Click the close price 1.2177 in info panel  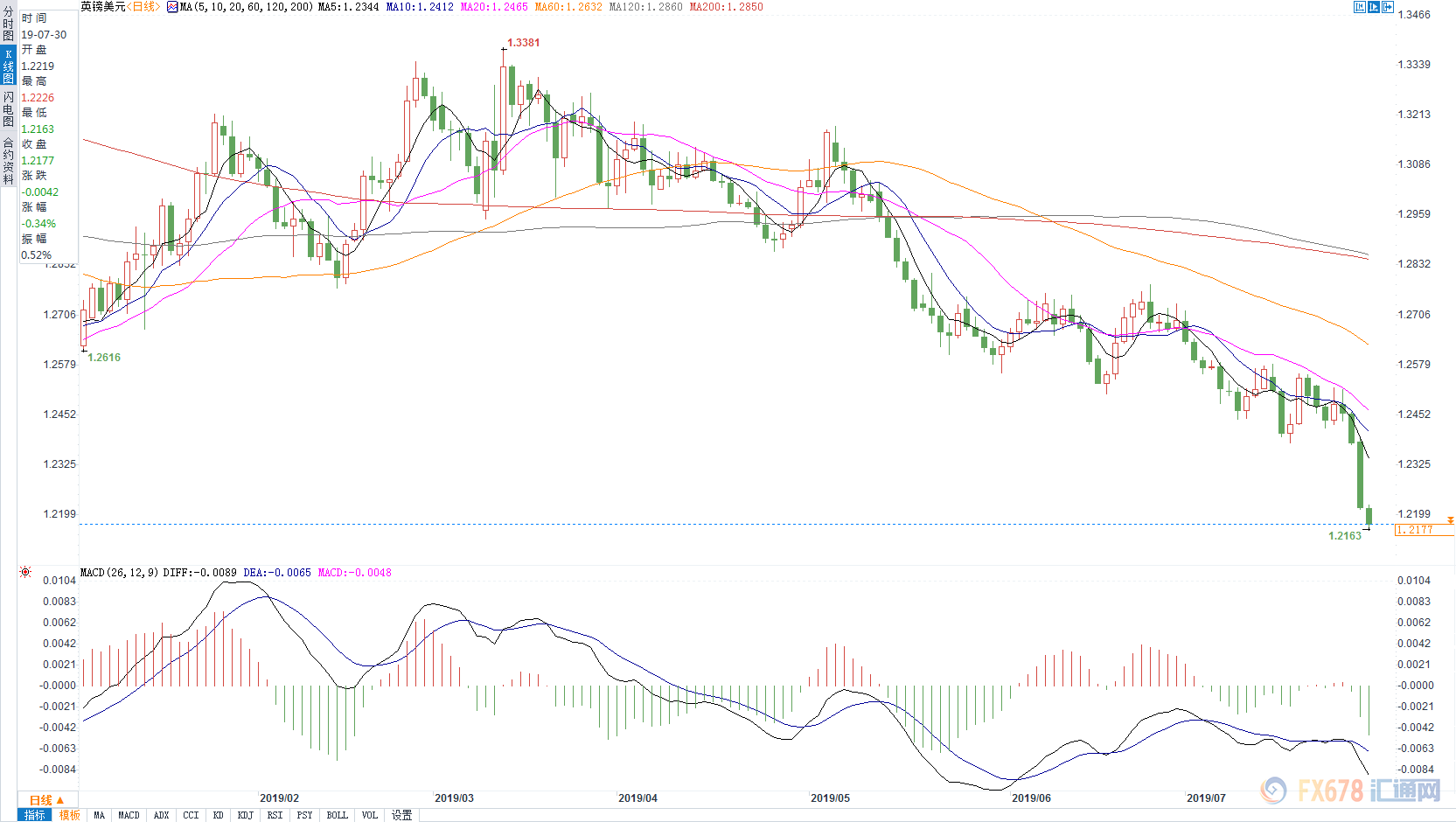coord(38,161)
